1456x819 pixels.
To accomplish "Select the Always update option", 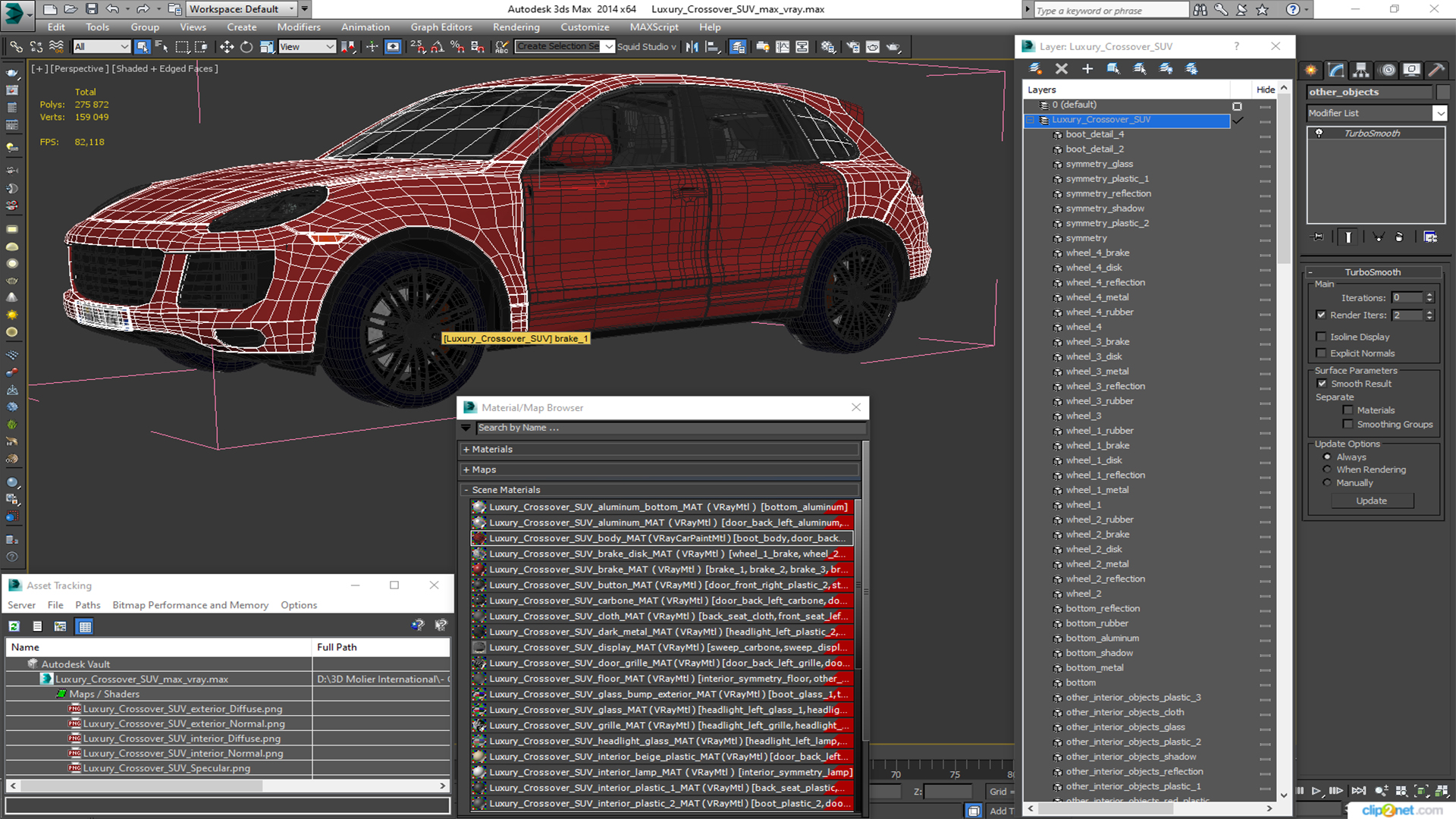I will coord(1327,457).
